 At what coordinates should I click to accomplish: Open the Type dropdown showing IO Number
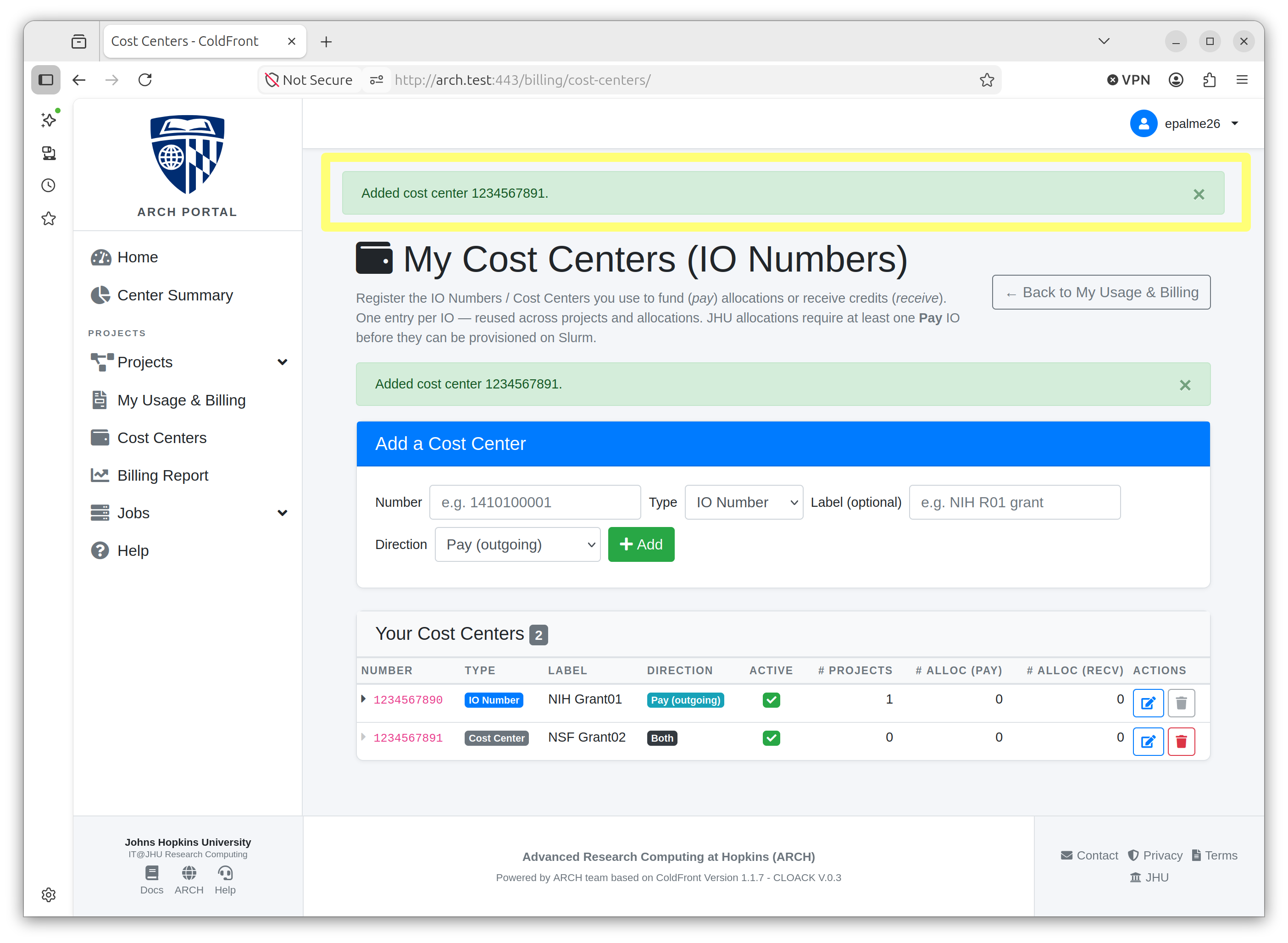(744, 502)
